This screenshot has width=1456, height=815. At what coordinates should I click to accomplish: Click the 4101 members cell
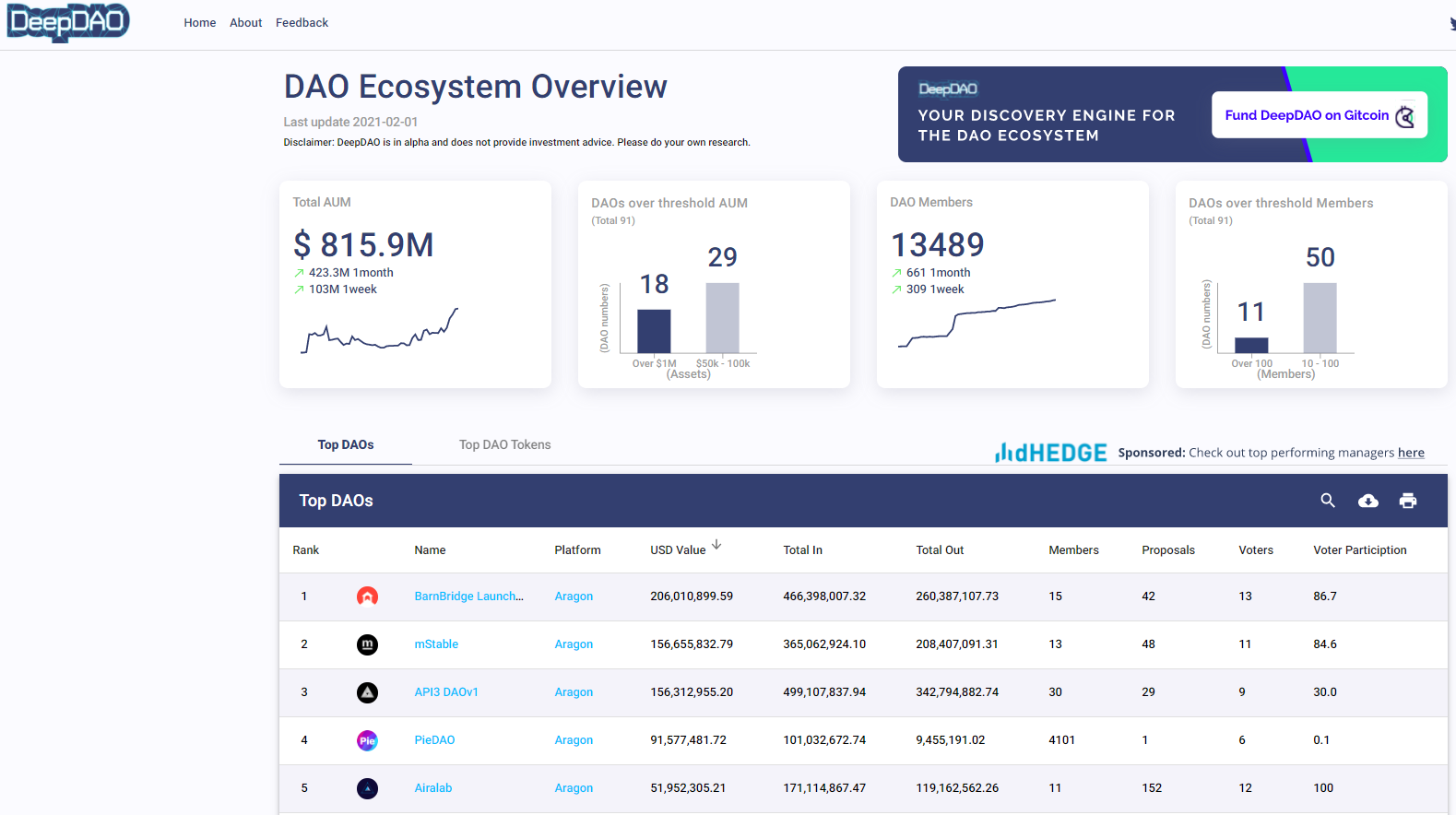(x=1061, y=740)
